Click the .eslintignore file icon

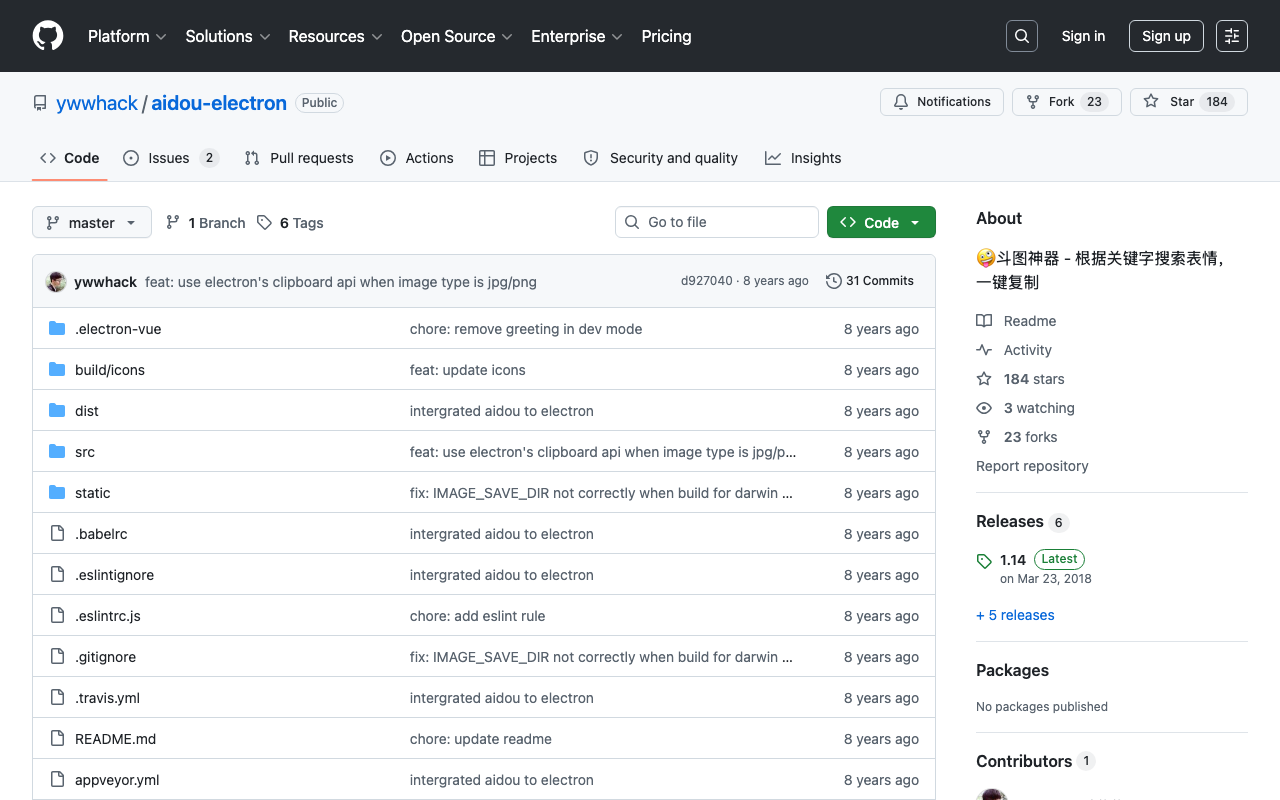pos(57,575)
